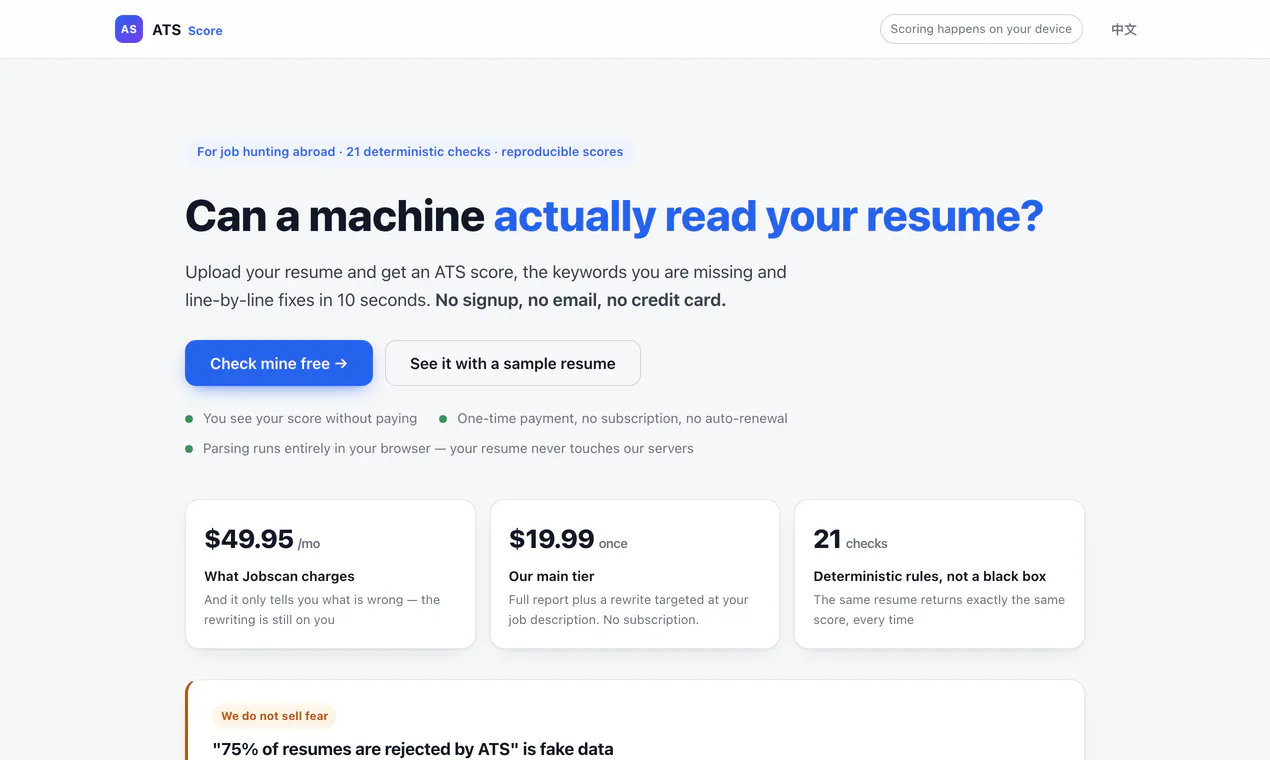This screenshot has height=760, width=1270.
Task: Click 'You see your score without paying'
Action: 310,418
